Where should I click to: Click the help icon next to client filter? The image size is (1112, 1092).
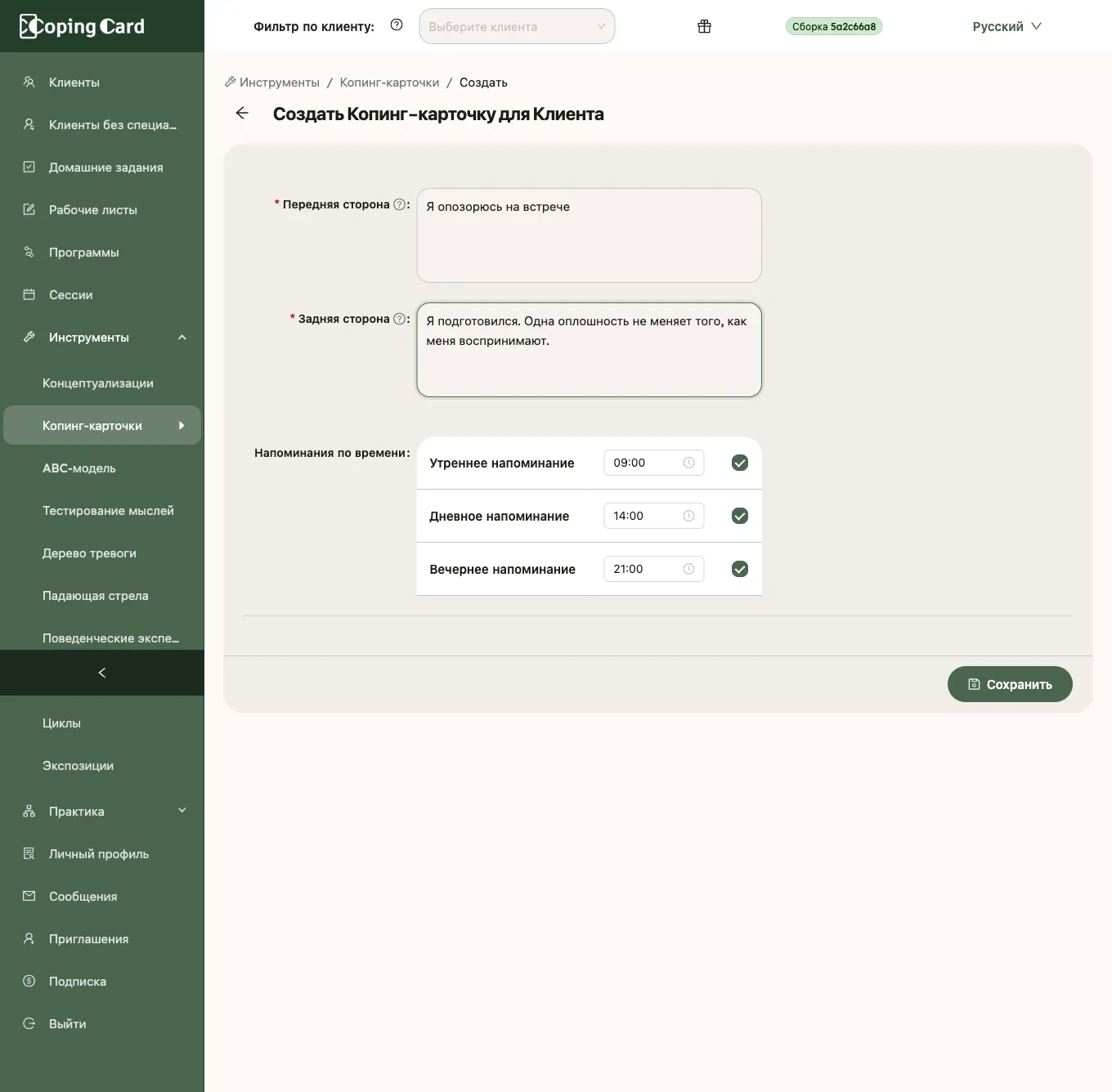click(397, 25)
